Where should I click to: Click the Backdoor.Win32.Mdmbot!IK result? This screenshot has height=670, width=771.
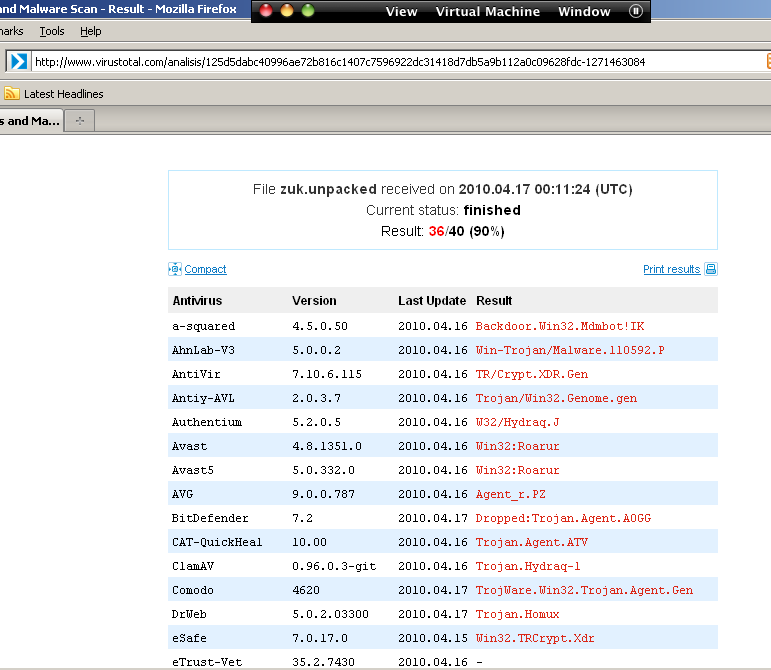[560, 326]
